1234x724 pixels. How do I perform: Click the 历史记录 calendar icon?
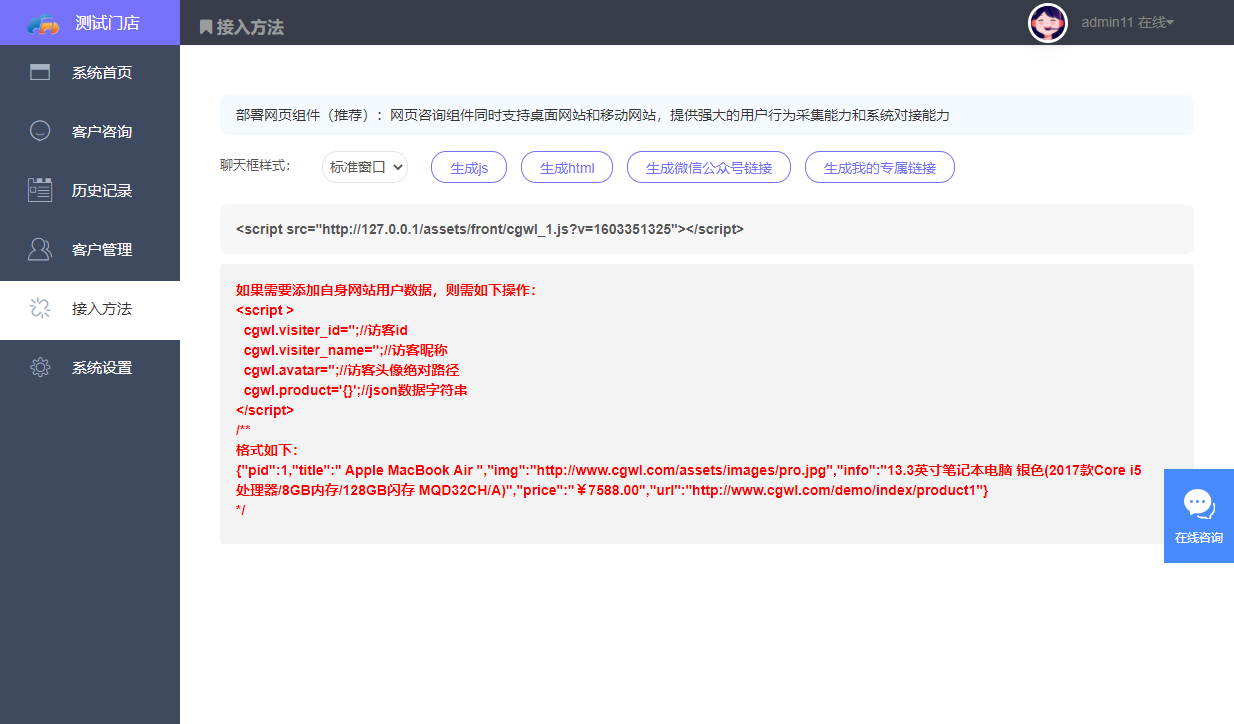[40, 190]
